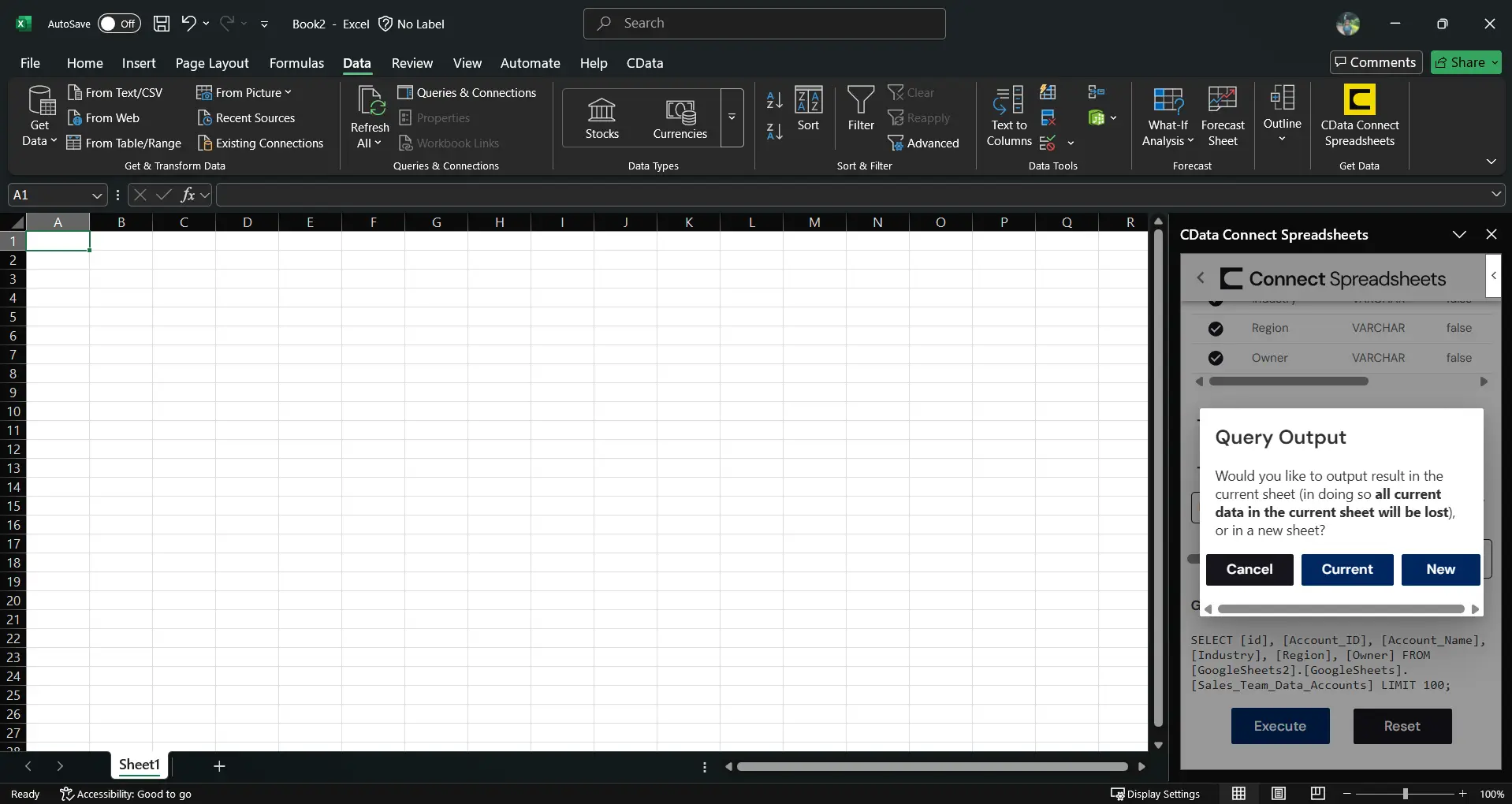The image size is (1512, 804).
Task: Open the Outline dropdown
Action: 1282,115
